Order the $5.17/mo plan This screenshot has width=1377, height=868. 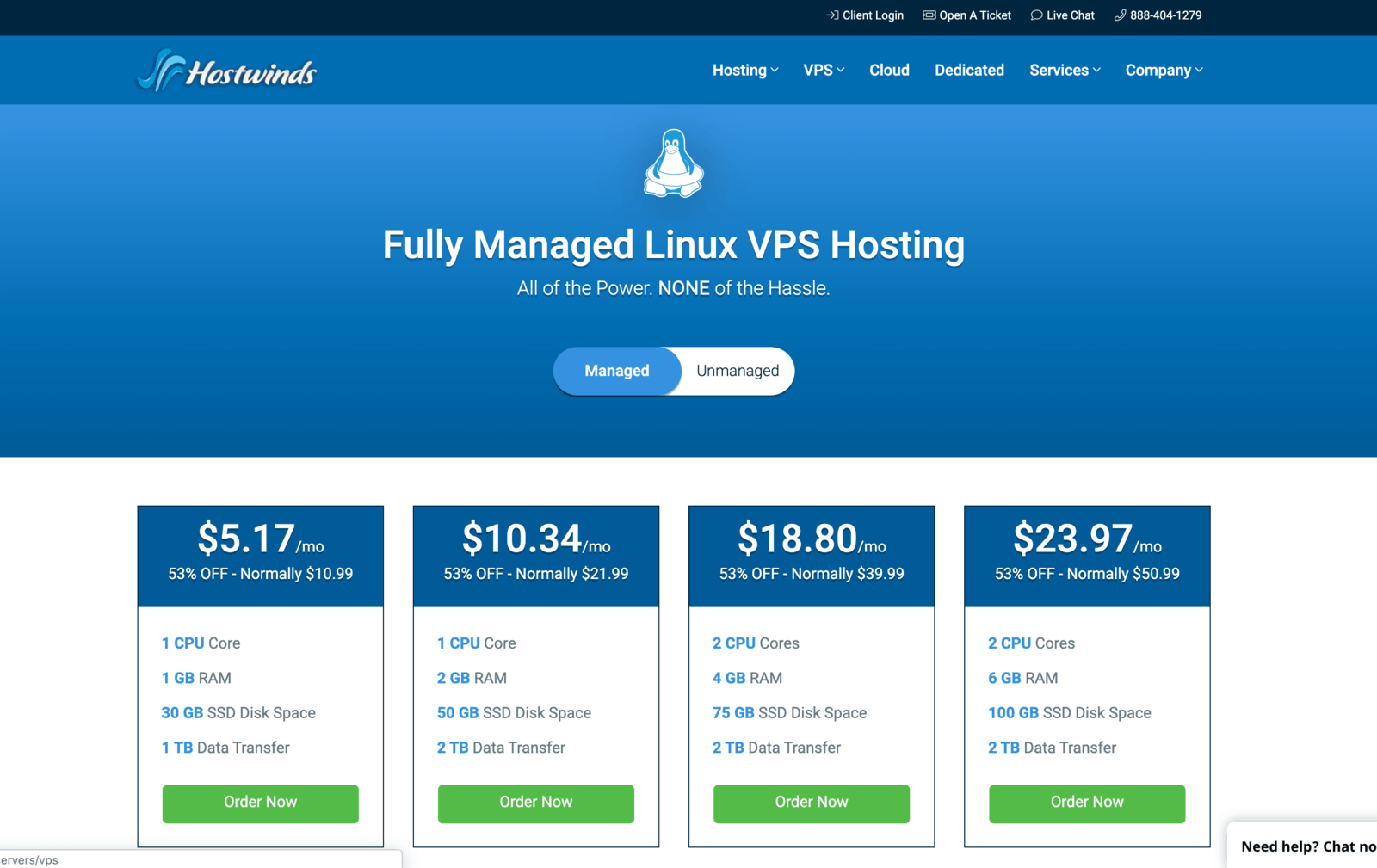click(261, 803)
